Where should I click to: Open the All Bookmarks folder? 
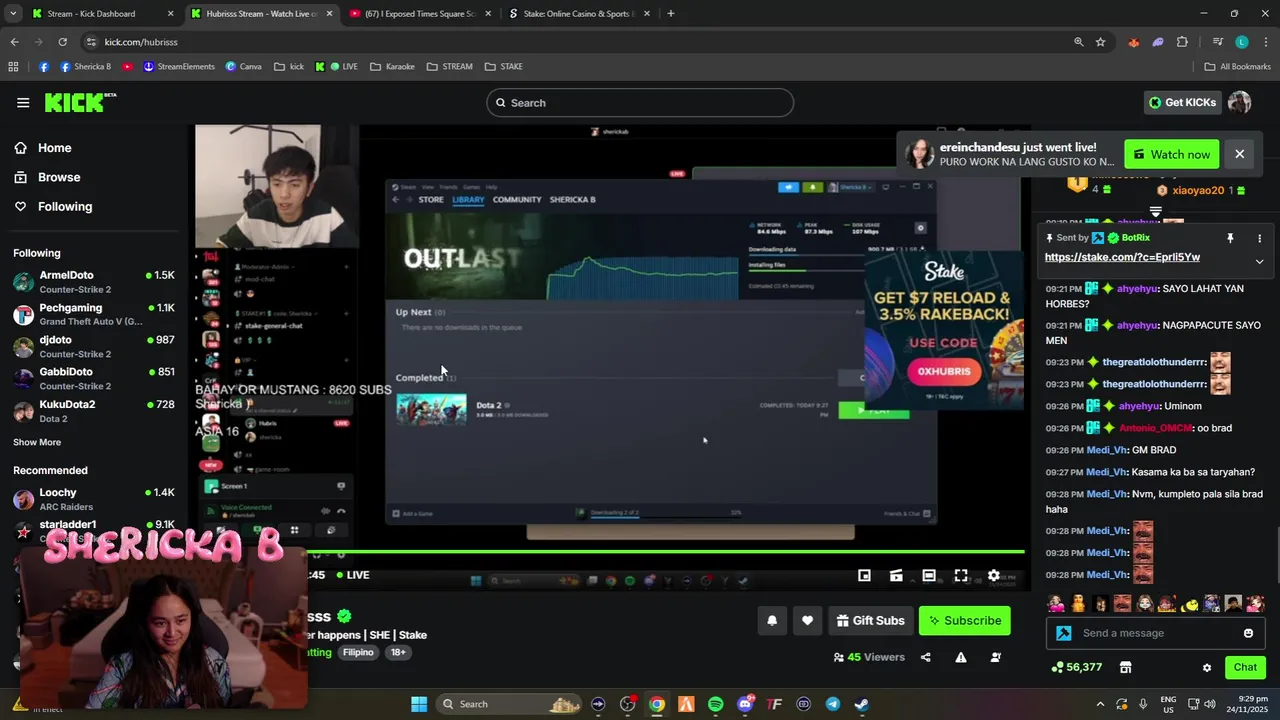tap(1237, 67)
